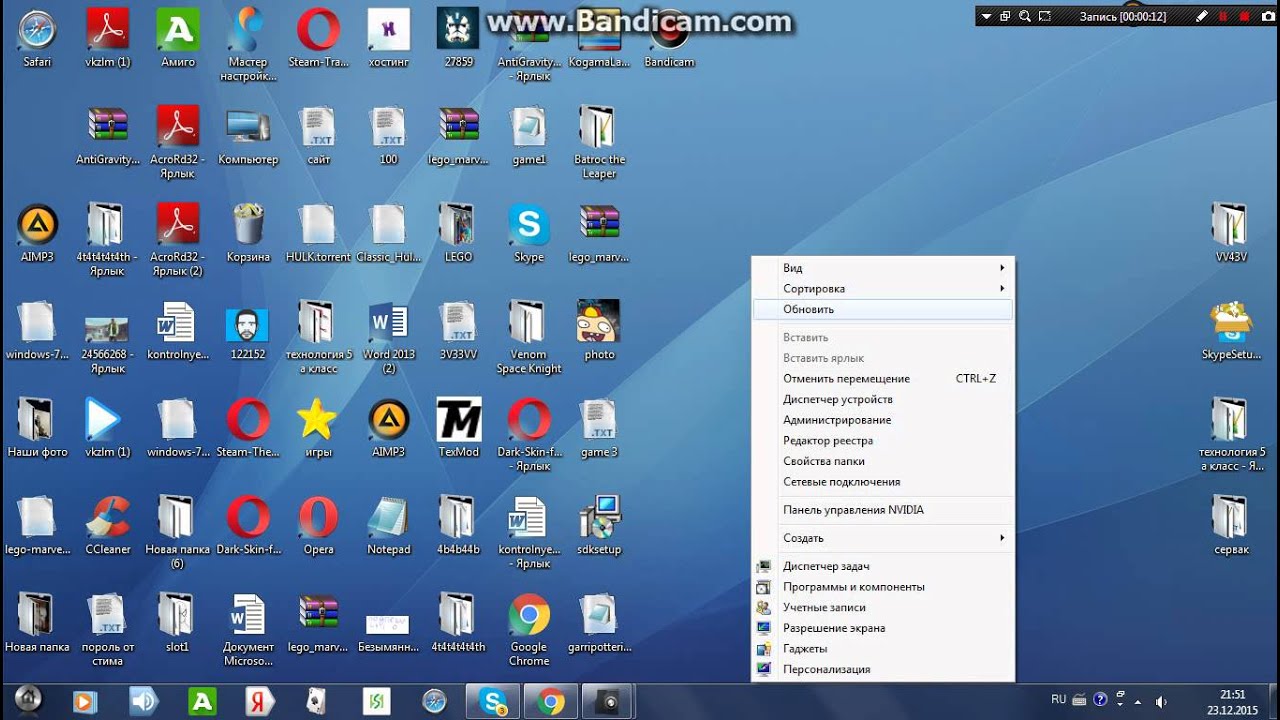Expand the Сортировка submenu
1280x720 pixels.
click(883, 289)
